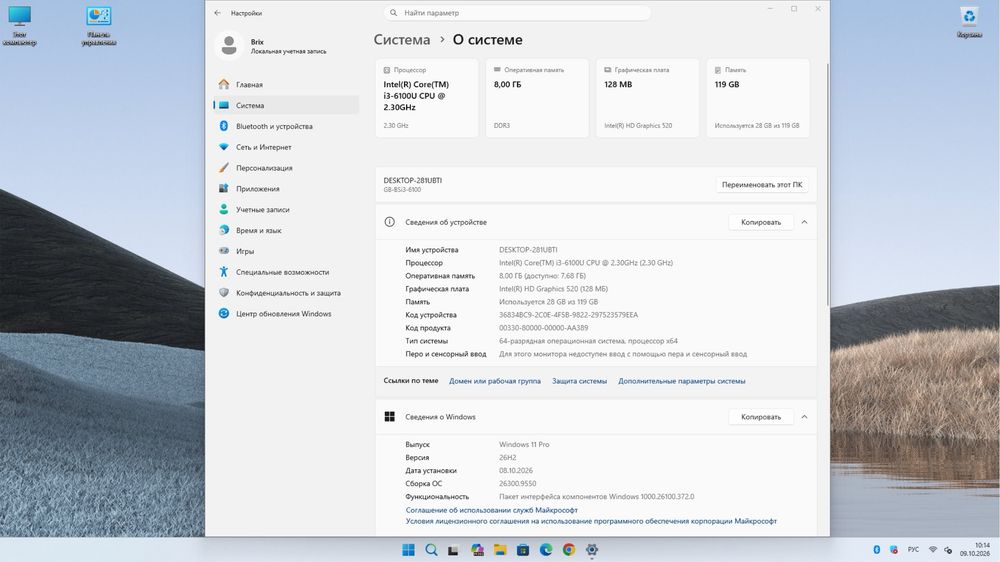The width and height of the screenshot is (1000, 562).
Task: Open Персонализация brush icon
Action: (x=224, y=168)
